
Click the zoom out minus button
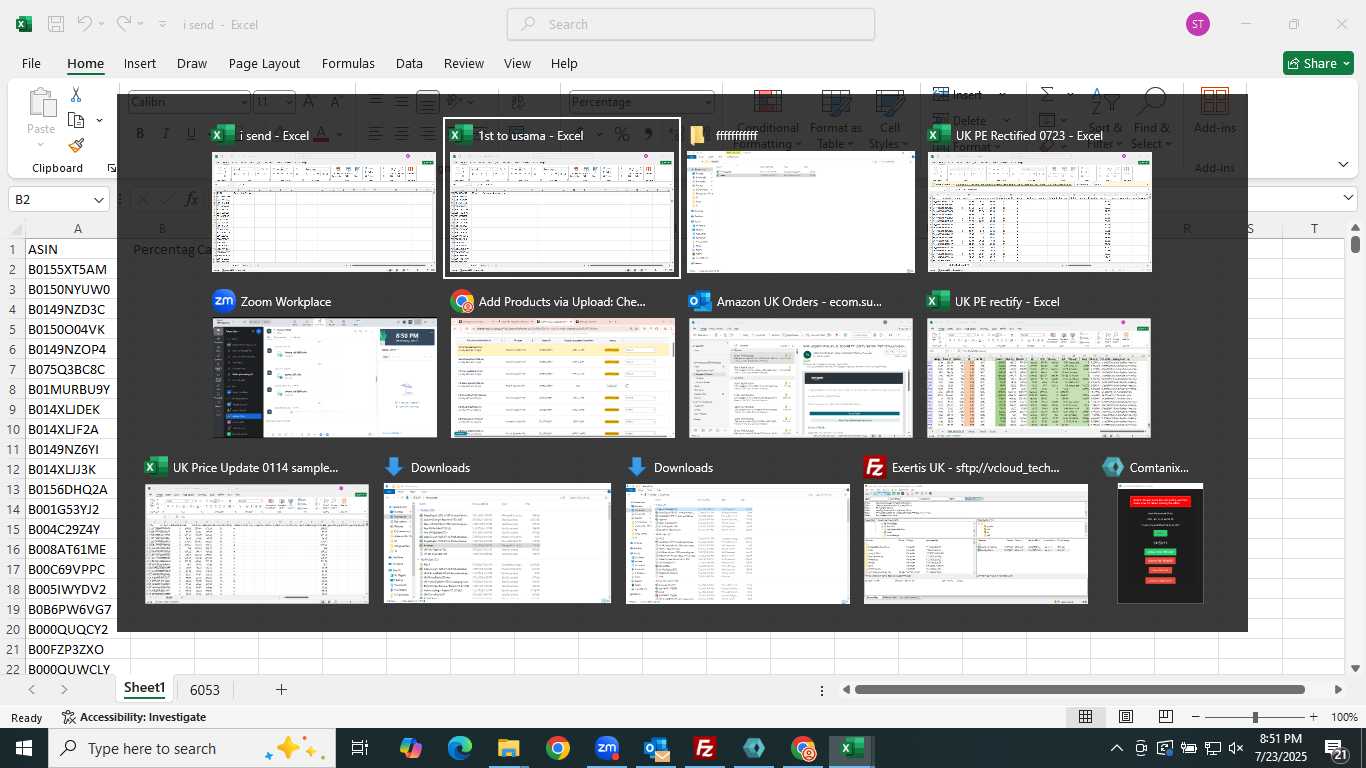1195,717
